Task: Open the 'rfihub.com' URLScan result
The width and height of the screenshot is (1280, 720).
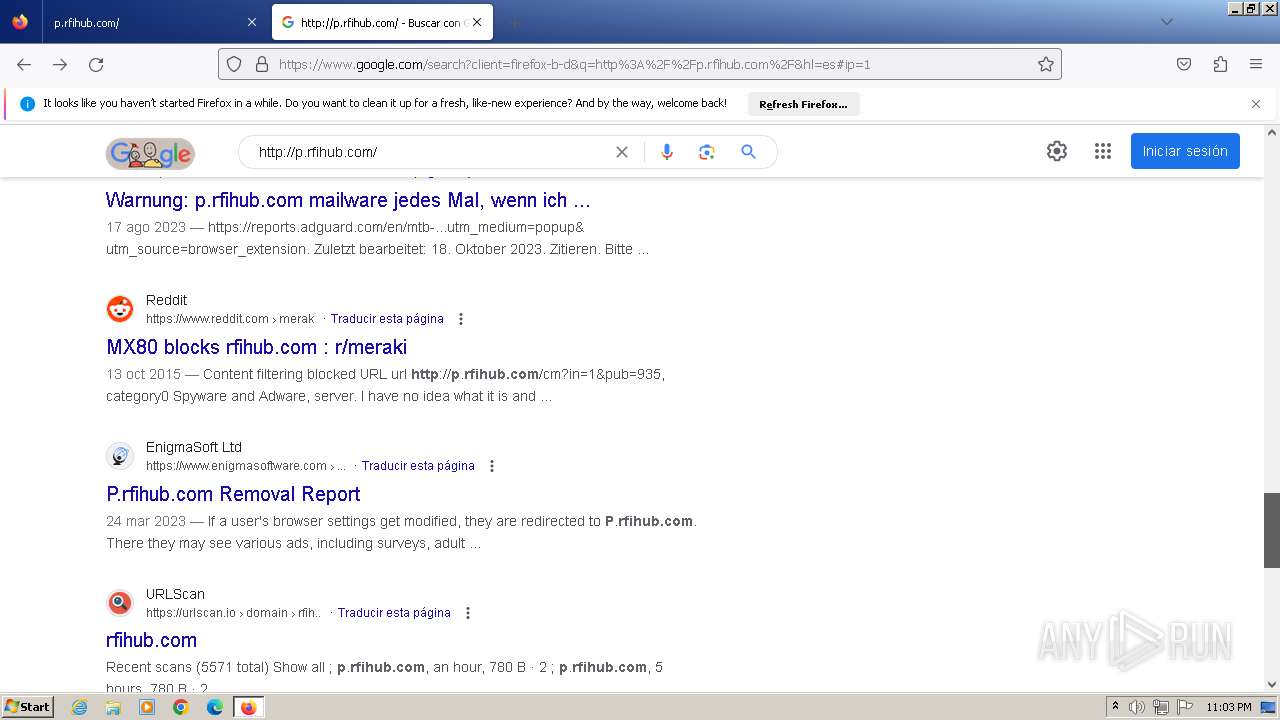Action: click(x=151, y=640)
